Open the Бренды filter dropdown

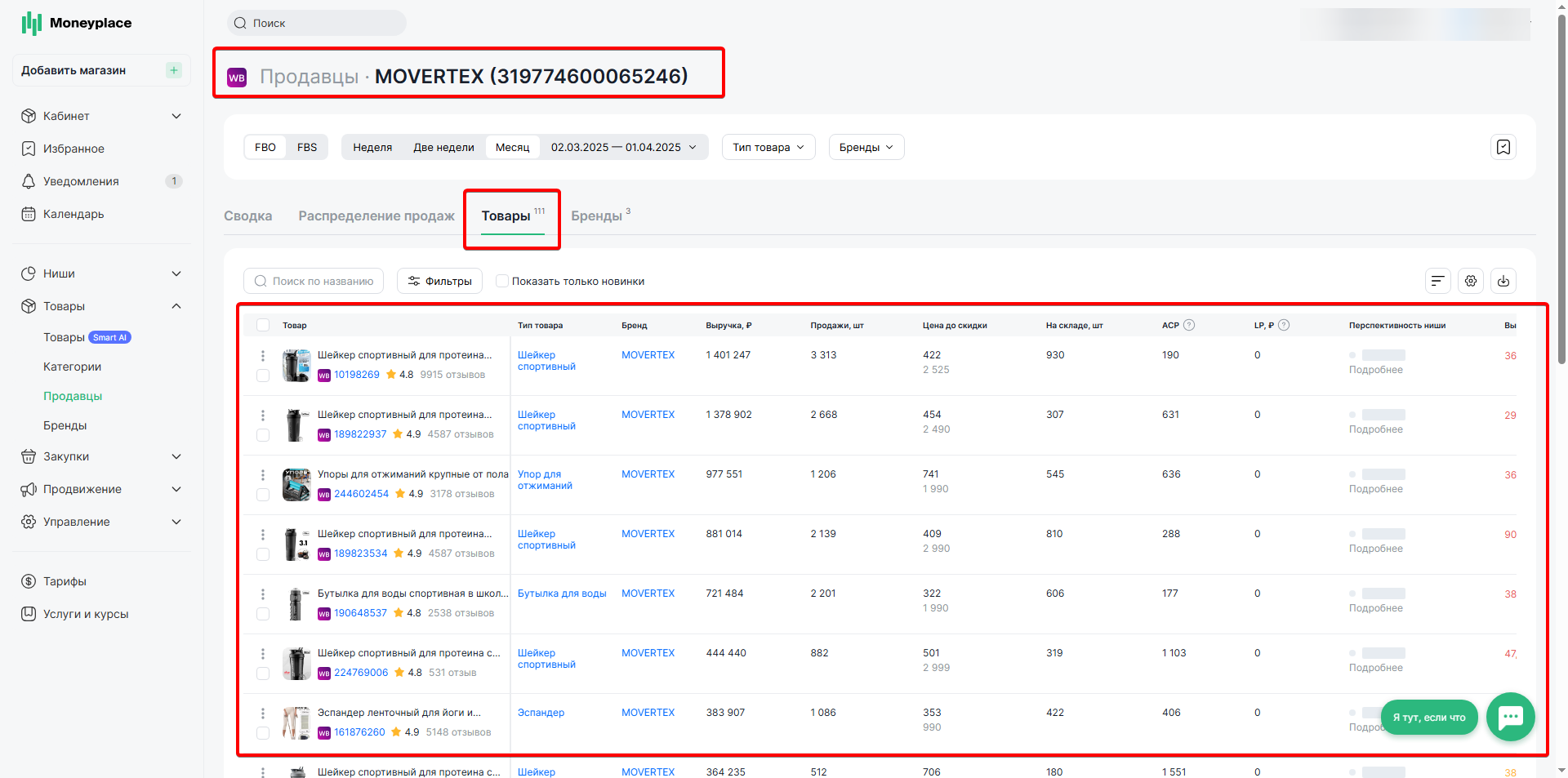(x=866, y=147)
